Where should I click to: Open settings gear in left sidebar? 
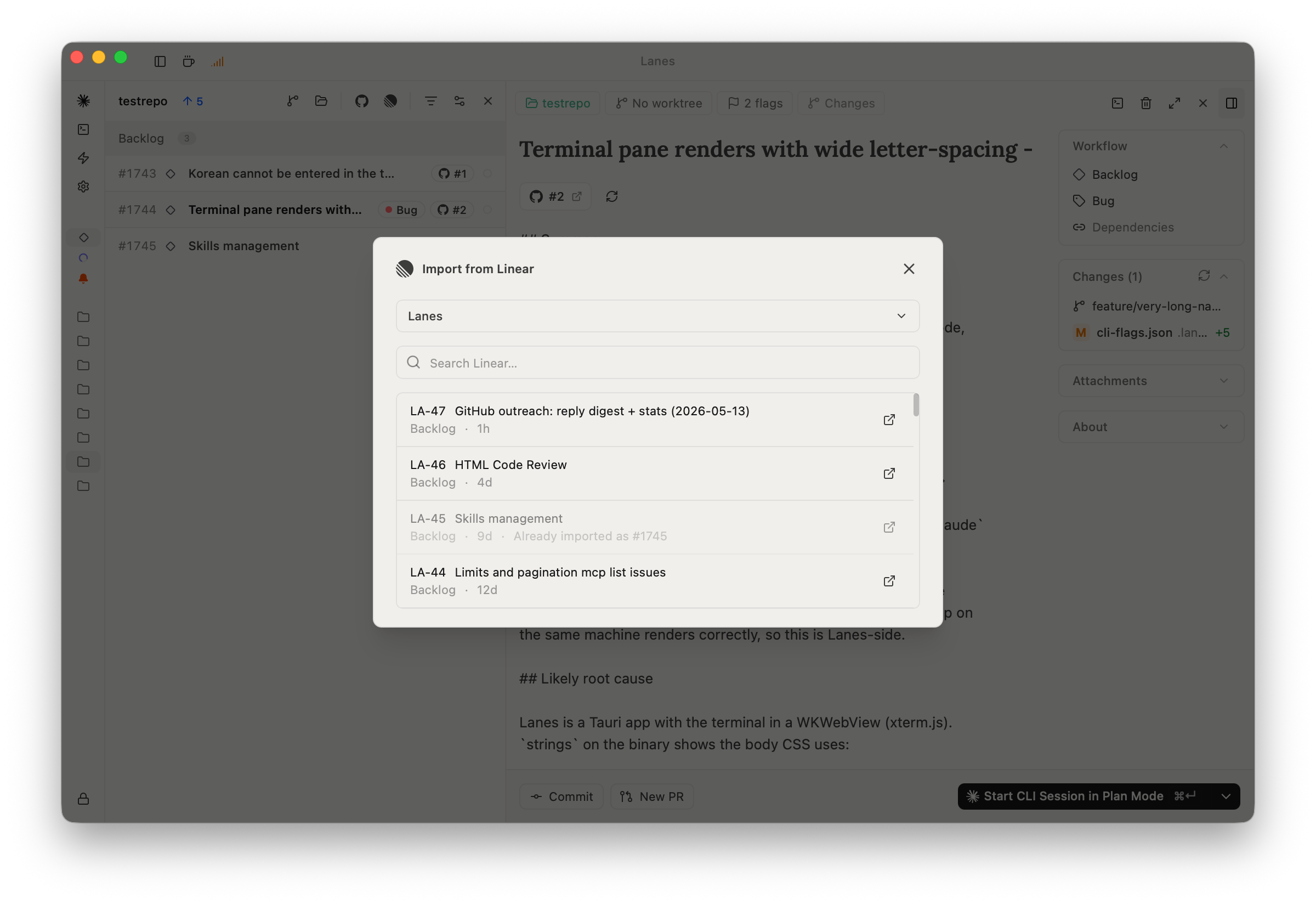tap(83, 187)
